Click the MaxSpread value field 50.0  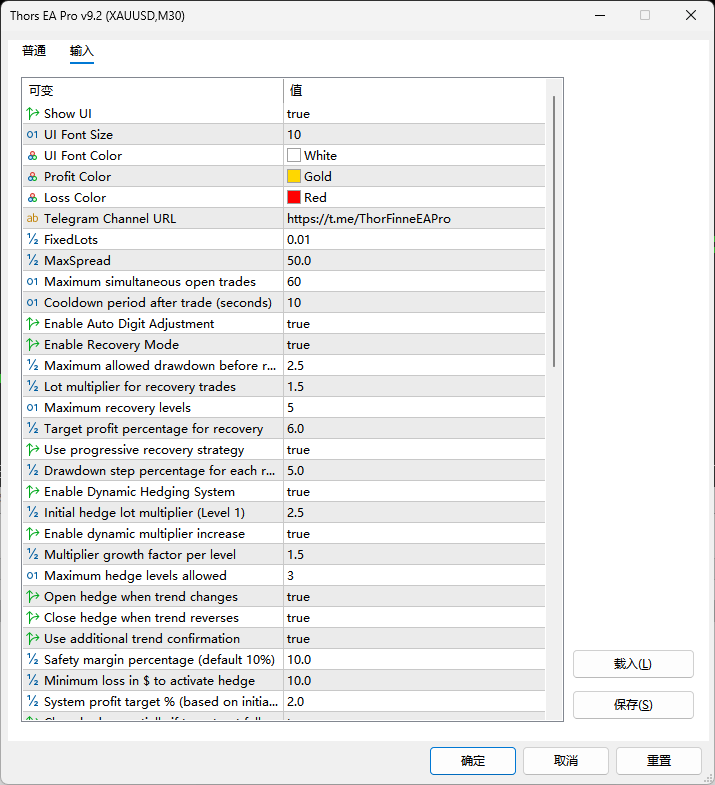tap(414, 261)
